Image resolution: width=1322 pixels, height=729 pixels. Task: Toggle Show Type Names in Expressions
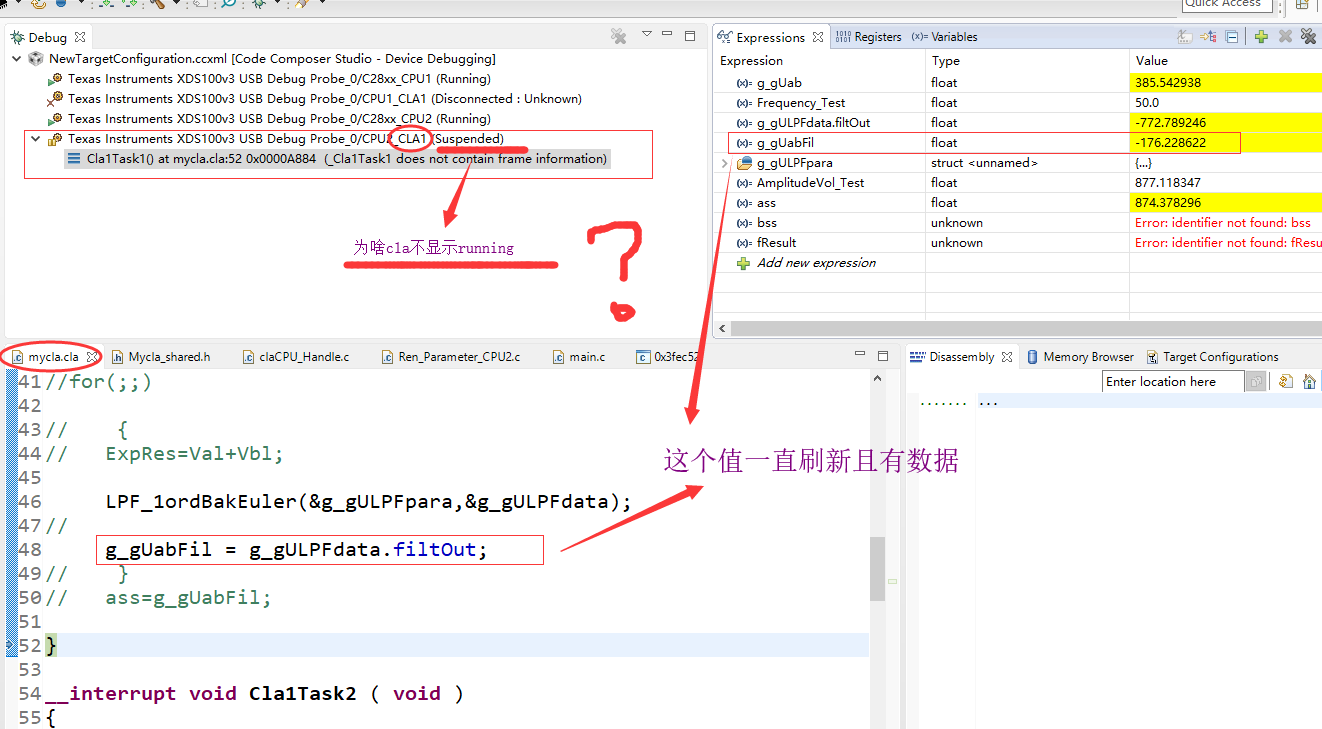1185,37
